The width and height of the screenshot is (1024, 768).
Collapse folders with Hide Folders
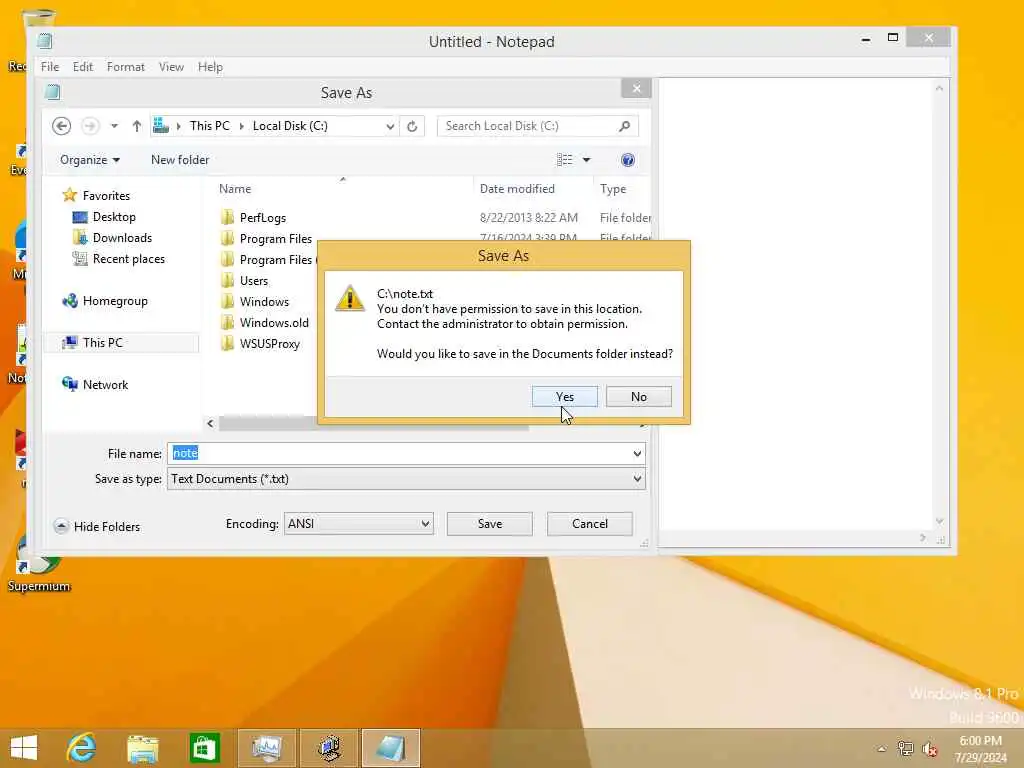[97, 526]
